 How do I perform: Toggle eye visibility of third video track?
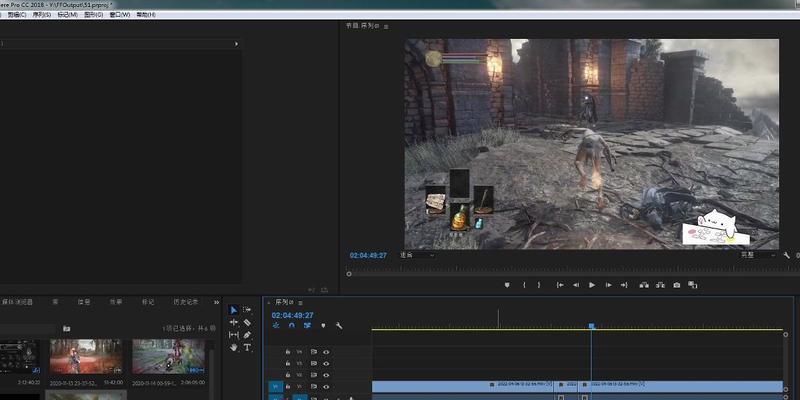click(x=326, y=375)
